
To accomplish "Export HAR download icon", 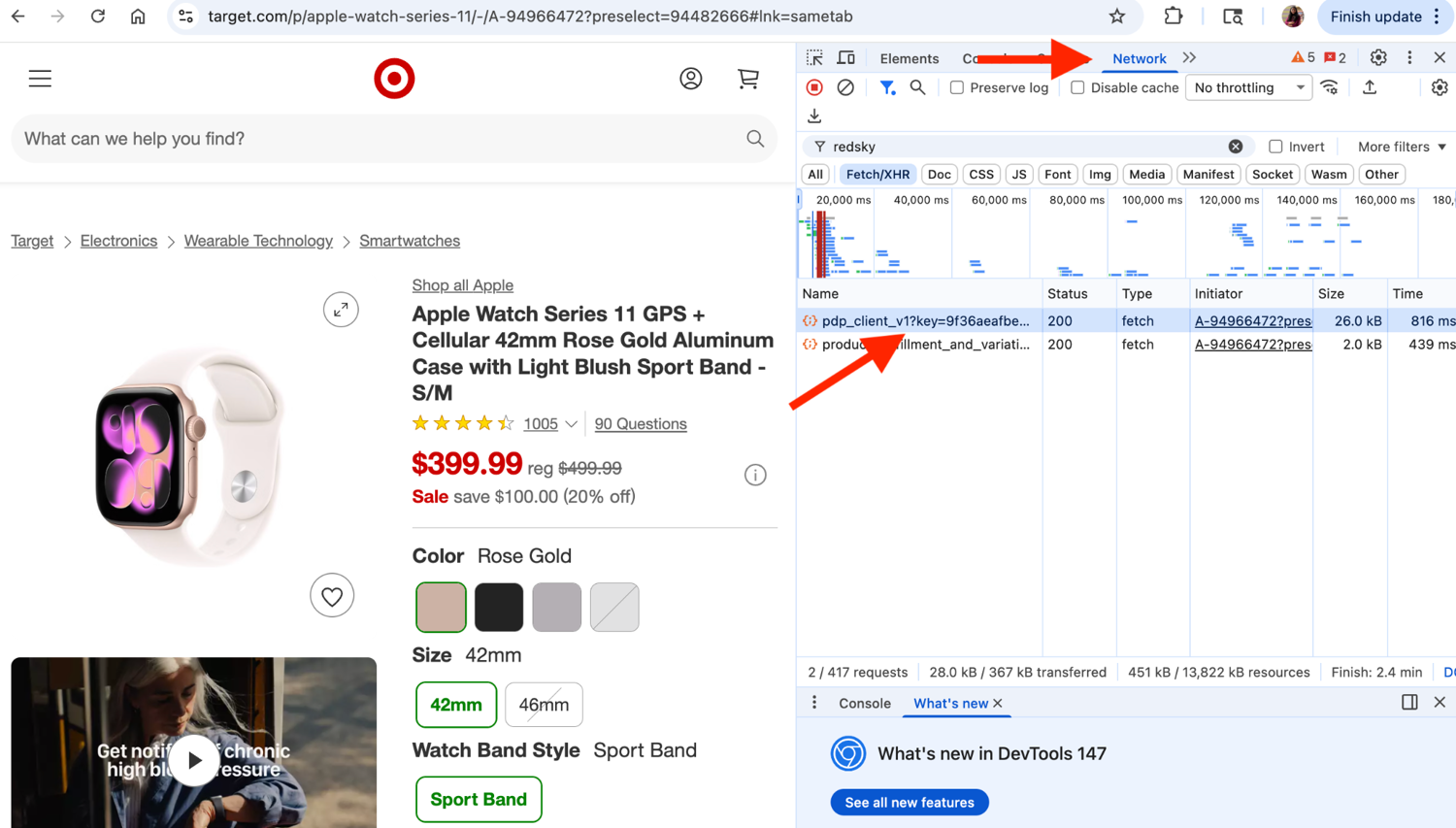I will (x=814, y=116).
